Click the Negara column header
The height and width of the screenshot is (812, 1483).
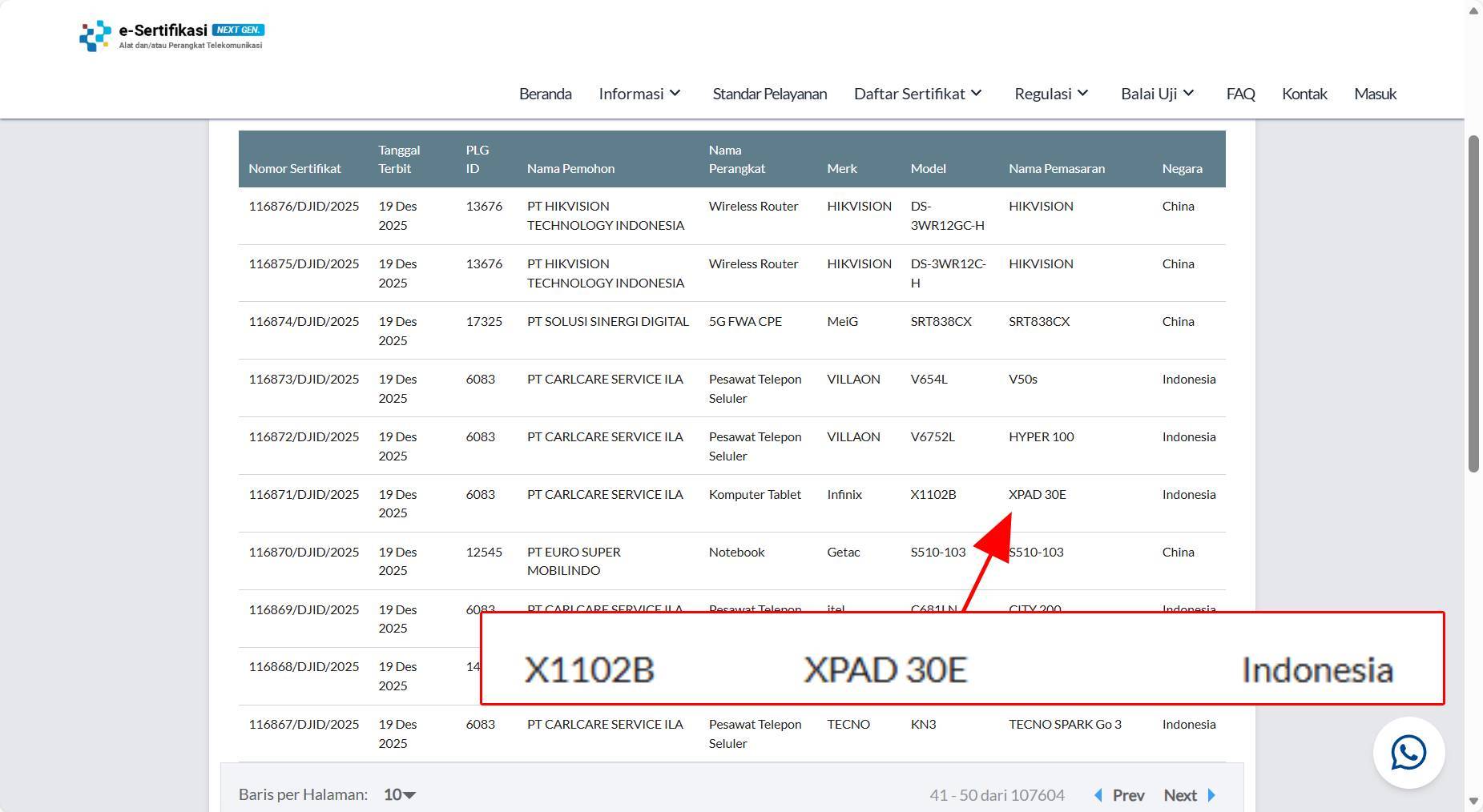point(1182,168)
